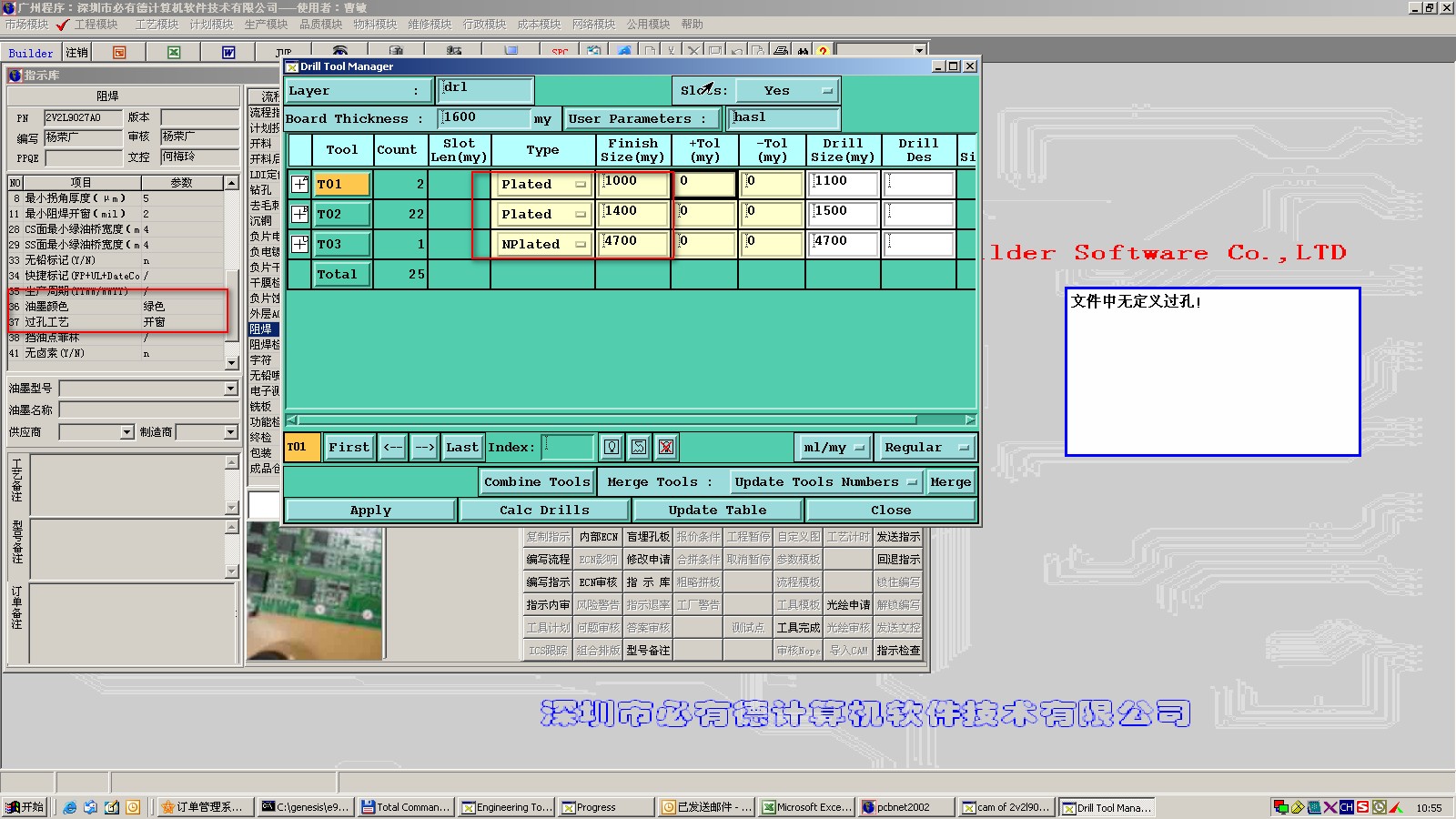Open the 帮助 menu
This screenshot has height=819, width=1456.
692,25
